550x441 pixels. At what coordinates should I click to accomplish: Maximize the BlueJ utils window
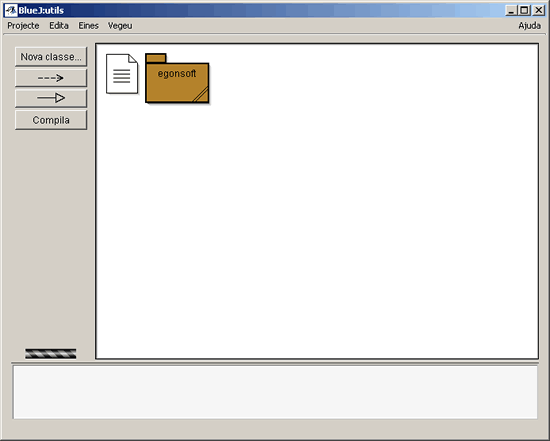coord(524,11)
